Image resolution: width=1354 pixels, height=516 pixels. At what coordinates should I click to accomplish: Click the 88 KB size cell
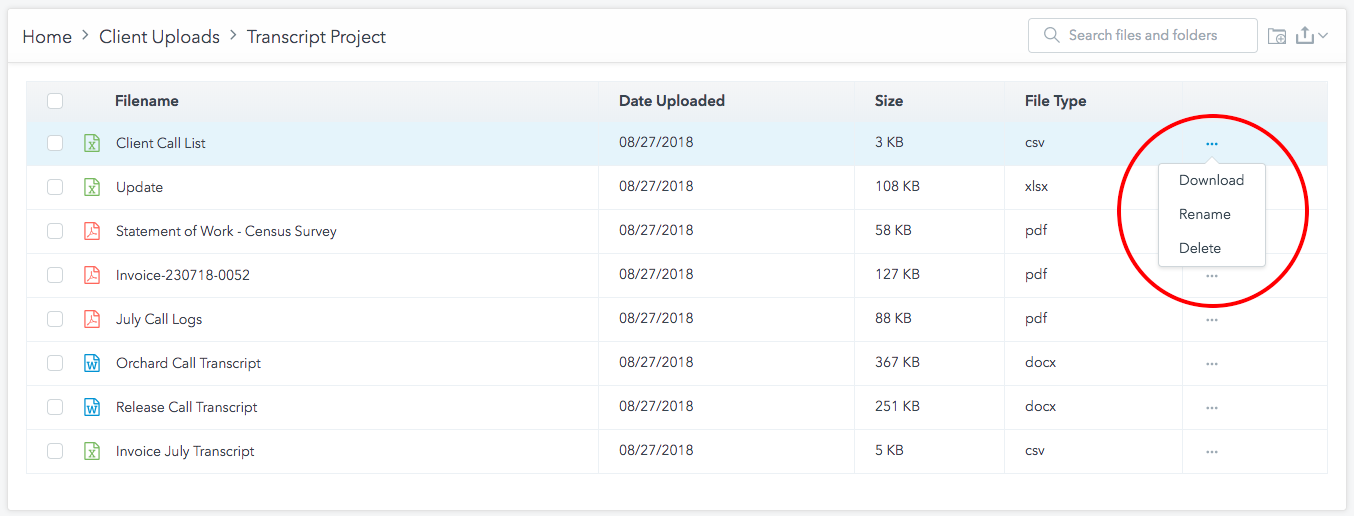[893, 319]
